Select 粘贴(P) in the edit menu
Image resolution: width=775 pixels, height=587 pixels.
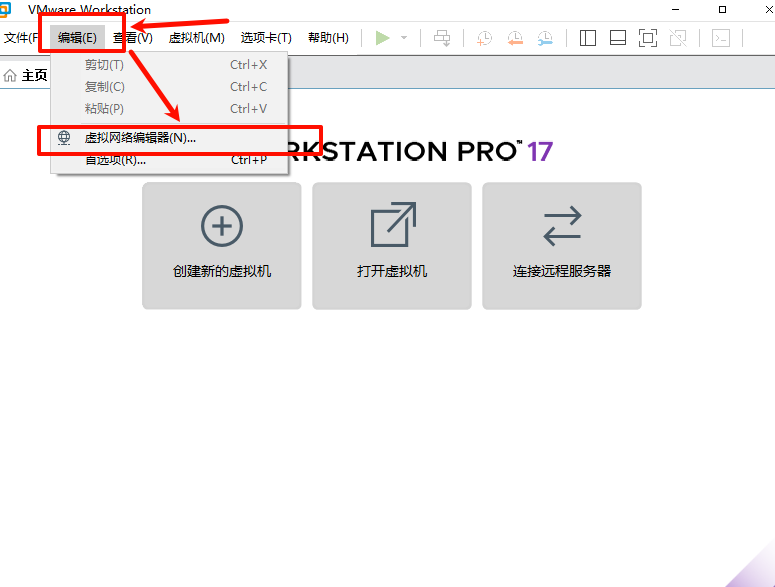coord(169,108)
